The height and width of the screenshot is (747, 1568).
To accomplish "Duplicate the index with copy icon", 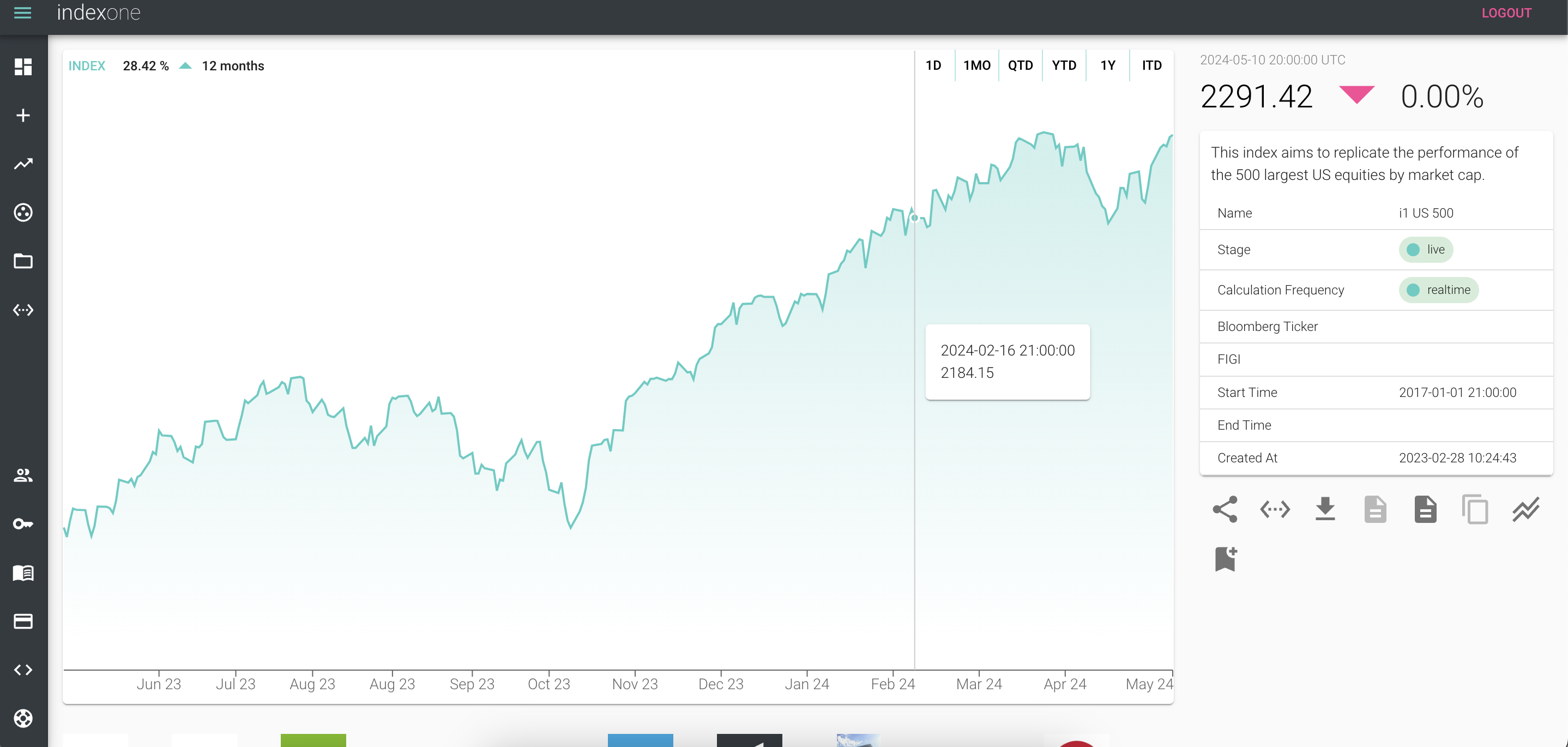I will (1475, 509).
